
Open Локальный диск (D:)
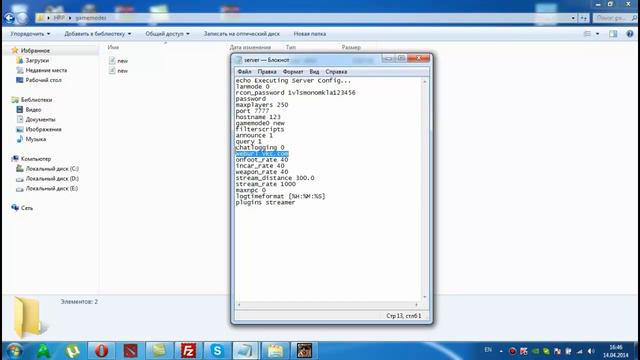click(52, 178)
